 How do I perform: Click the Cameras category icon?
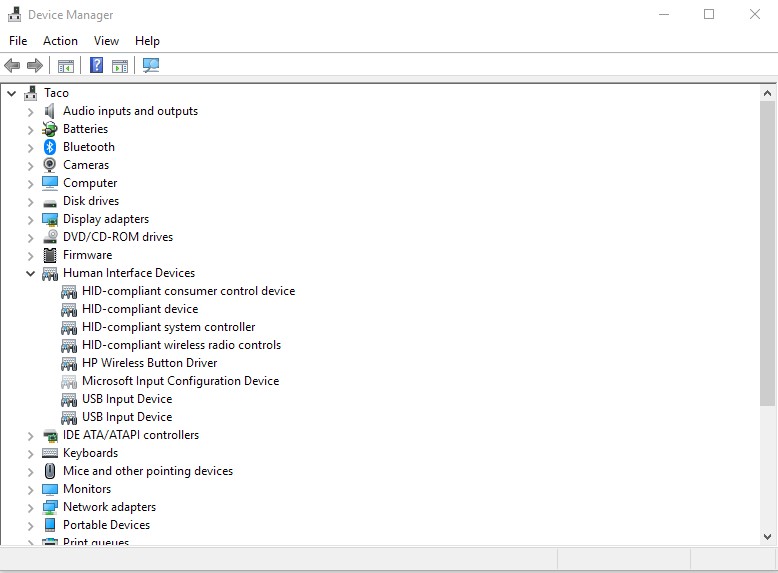50,165
